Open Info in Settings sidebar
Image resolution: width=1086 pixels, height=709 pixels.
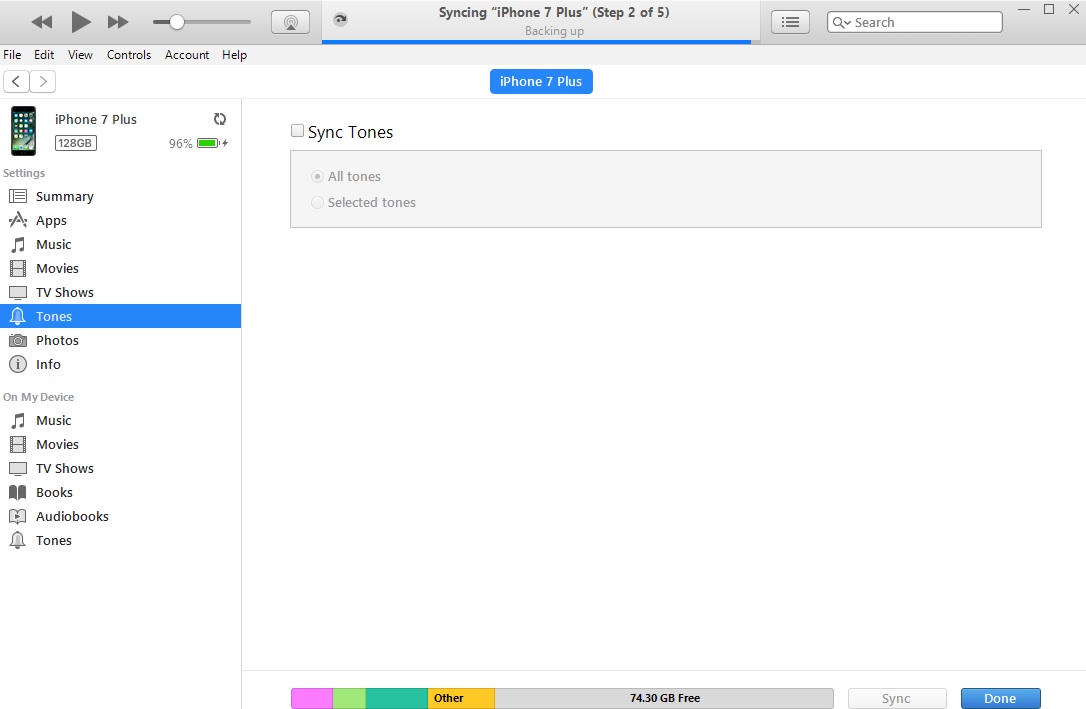click(x=121, y=364)
